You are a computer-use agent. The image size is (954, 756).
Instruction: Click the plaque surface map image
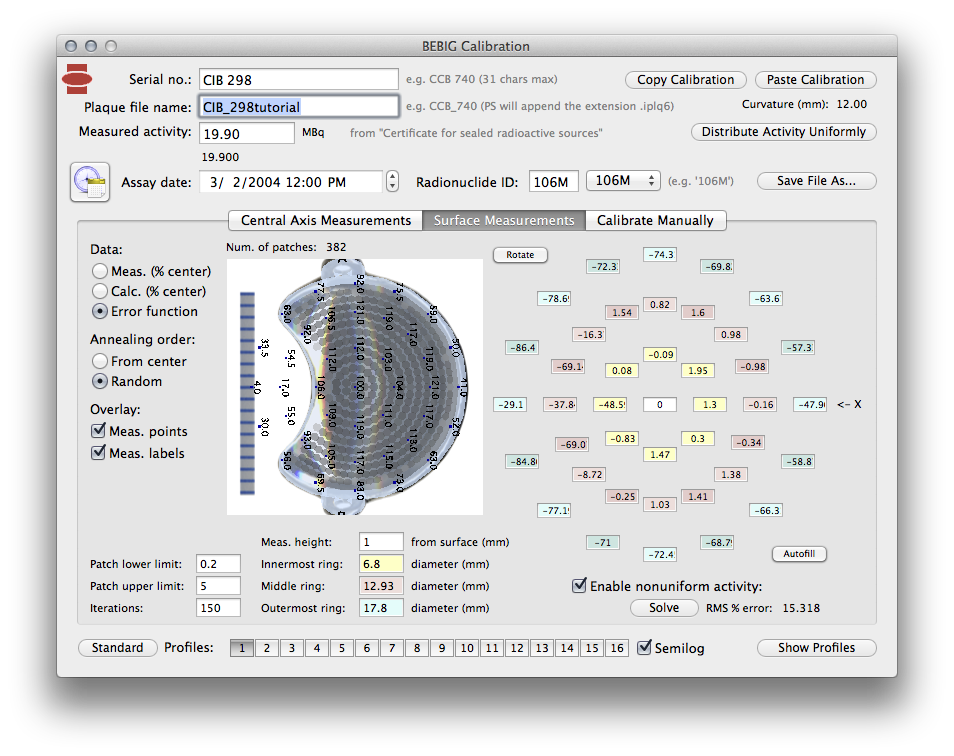356,387
